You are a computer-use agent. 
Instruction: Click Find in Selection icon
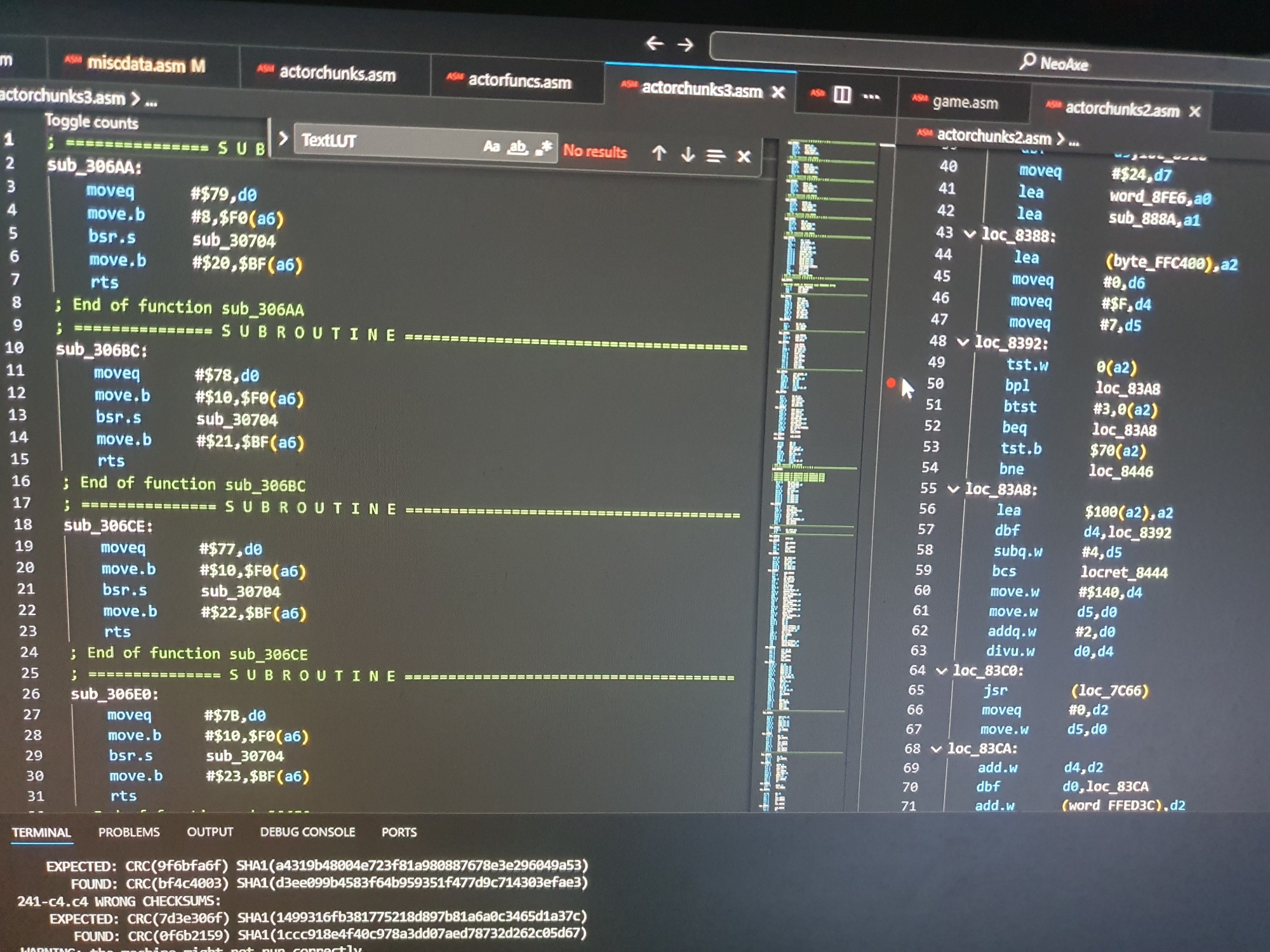pos(716,155)
